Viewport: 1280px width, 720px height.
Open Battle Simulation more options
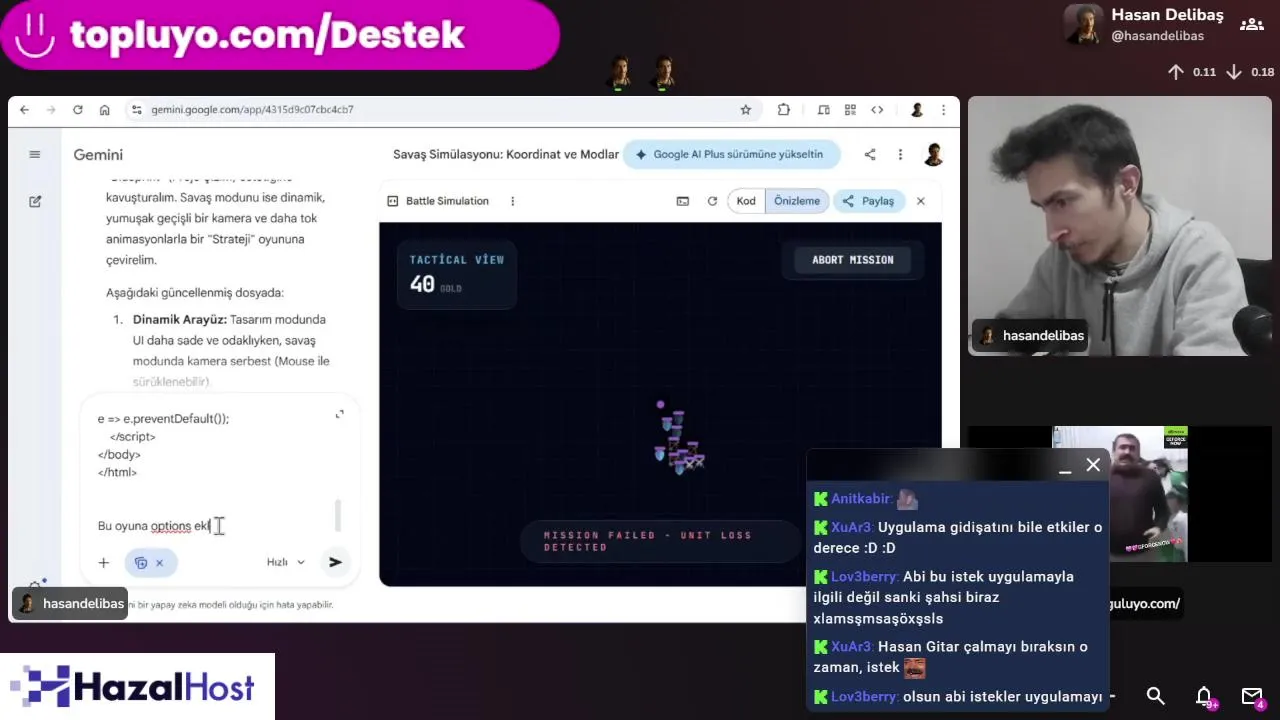[512, 201]
